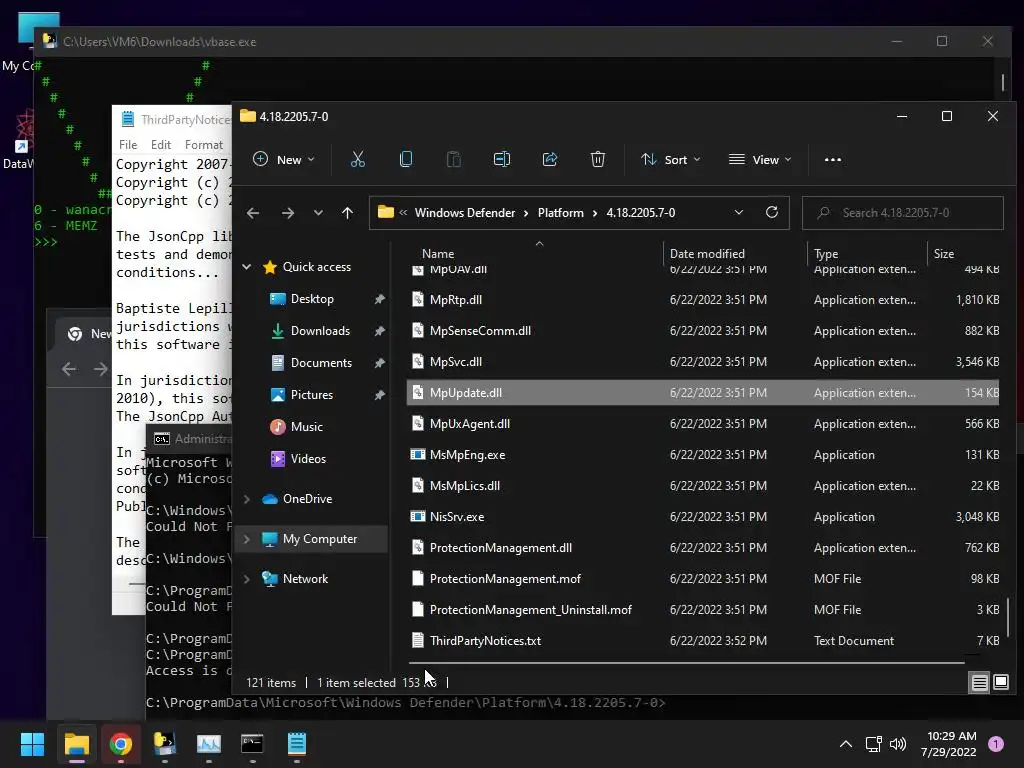Open the View dropdown menu
Screen dimensions: 1024x768
click(760, 159)
